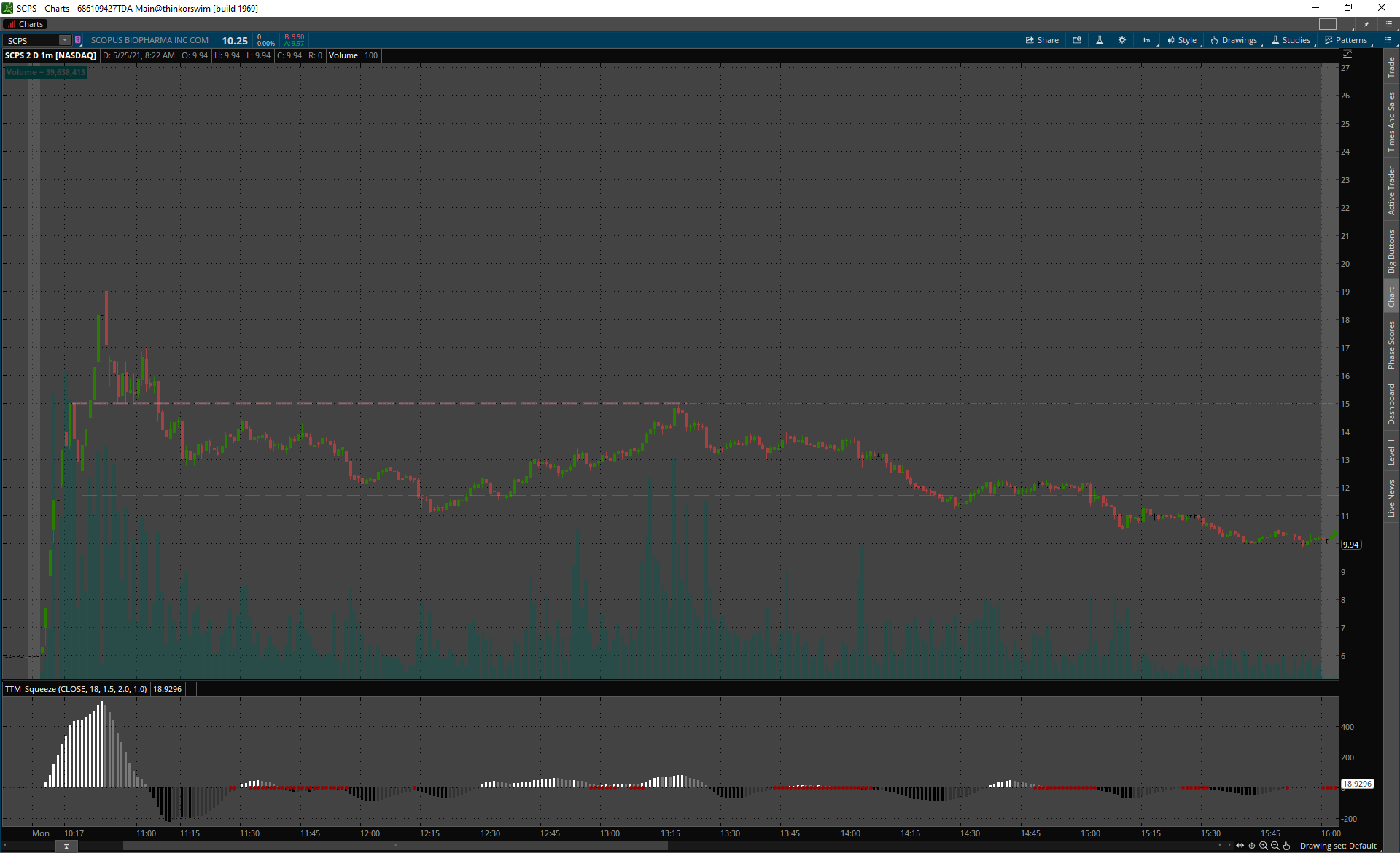The image size is (1400, 853).
Task: Toggle the purple symbol link 9 indicator
Action: point(78,40)
